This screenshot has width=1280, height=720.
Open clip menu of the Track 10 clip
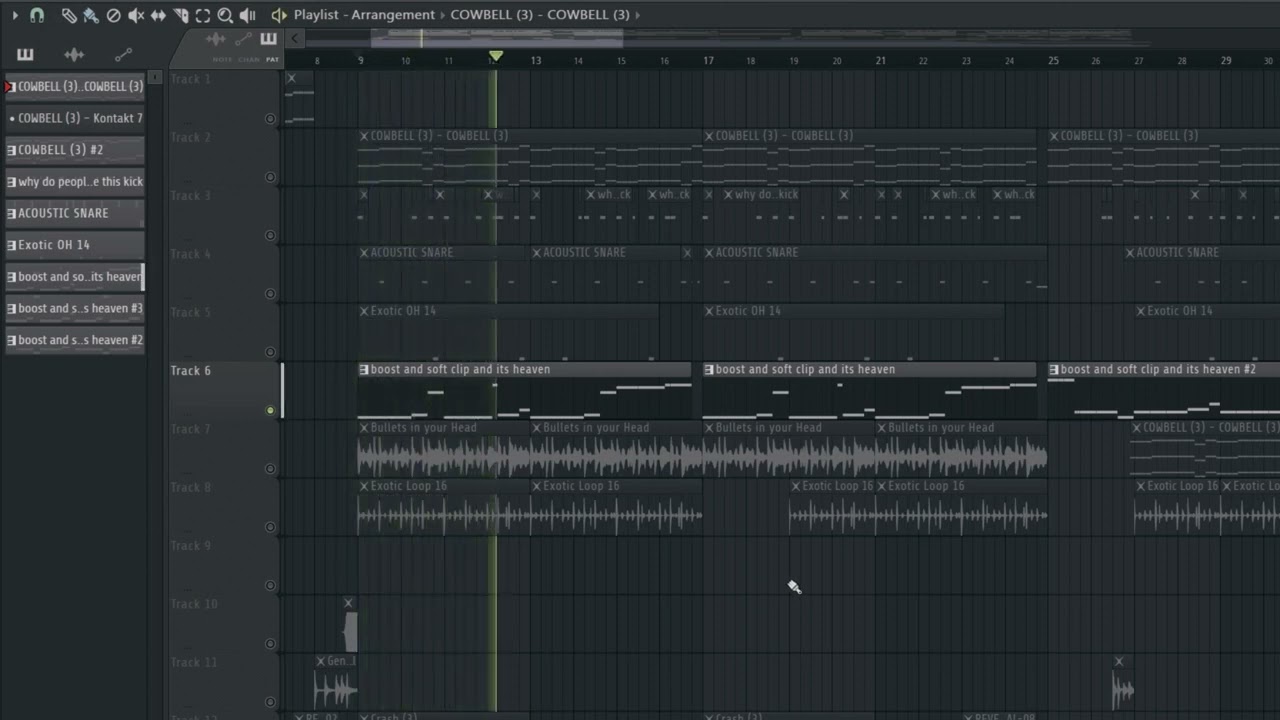[348, 603]
